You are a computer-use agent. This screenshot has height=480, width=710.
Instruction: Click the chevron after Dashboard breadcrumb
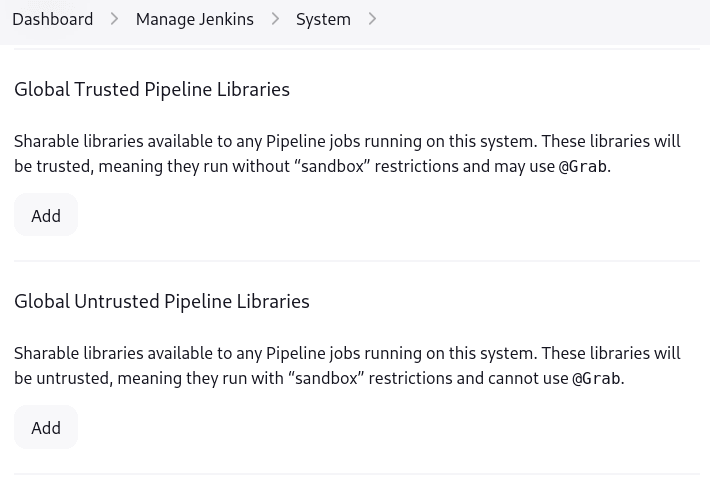tap(114, 19)
